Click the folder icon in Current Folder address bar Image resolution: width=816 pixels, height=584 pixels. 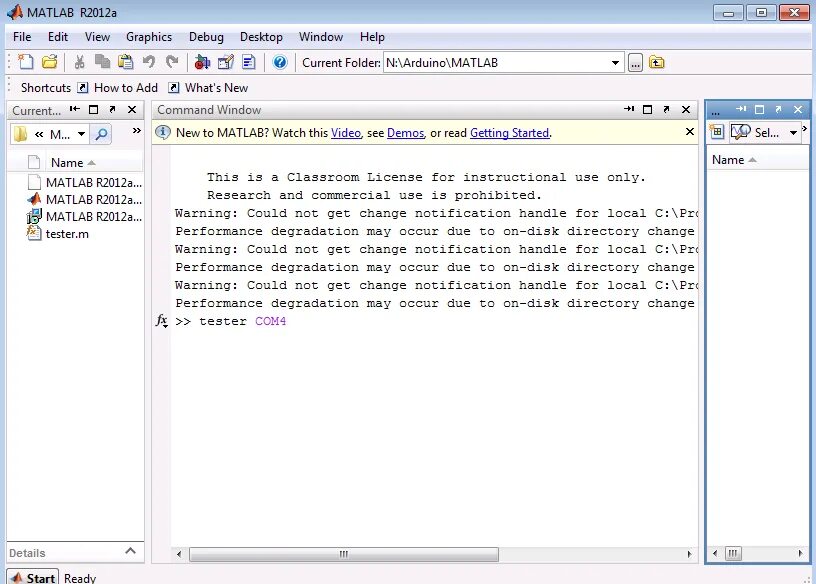[20, 134]
